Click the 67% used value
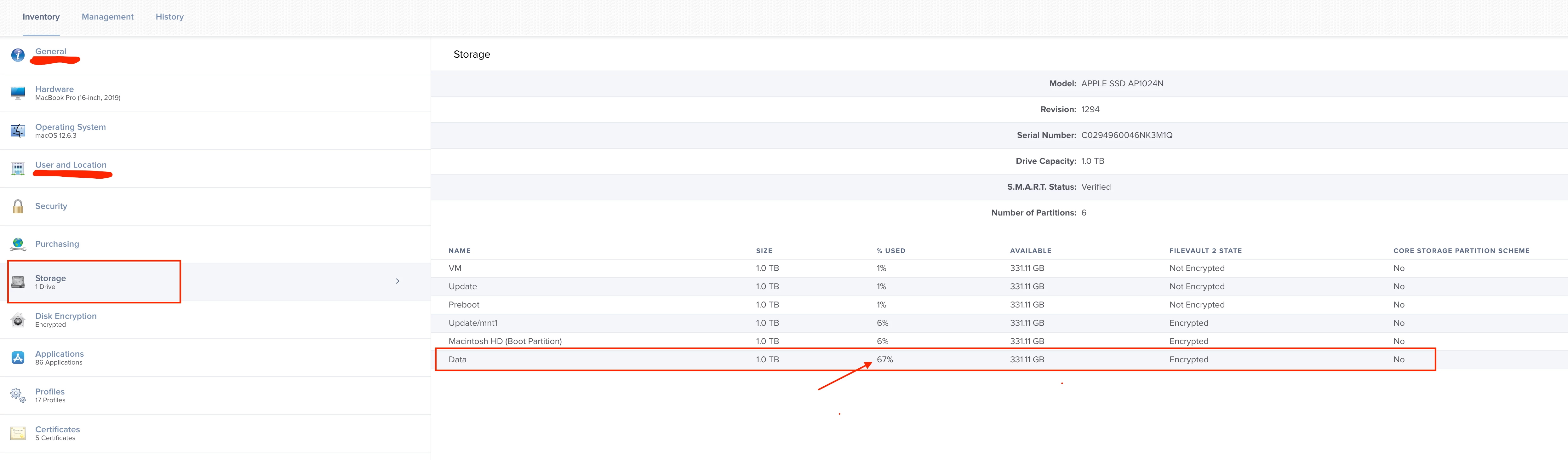 click(884, 359)
